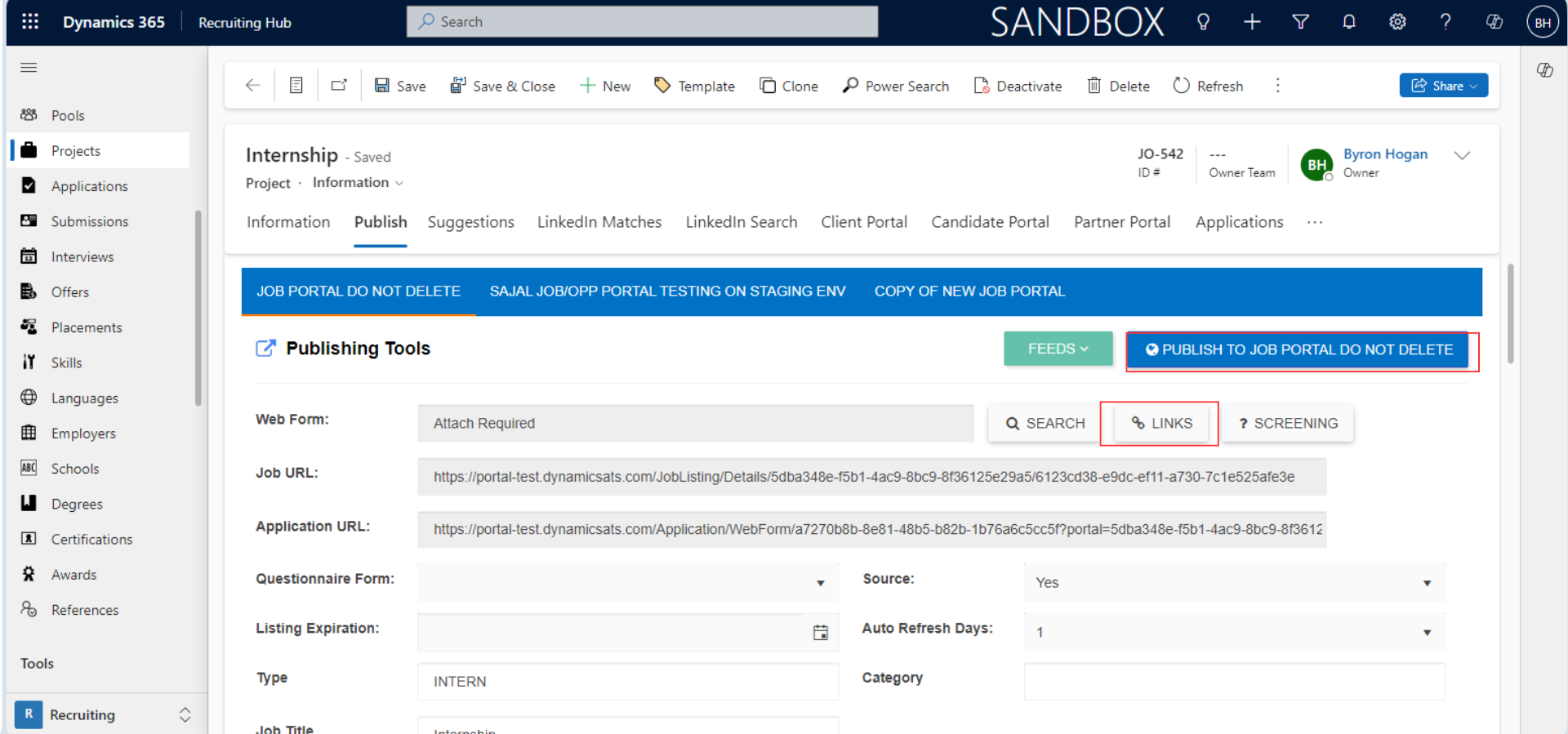Click New in the command bar
This screenshot has height=734, width=1568.
click(605, 86)
